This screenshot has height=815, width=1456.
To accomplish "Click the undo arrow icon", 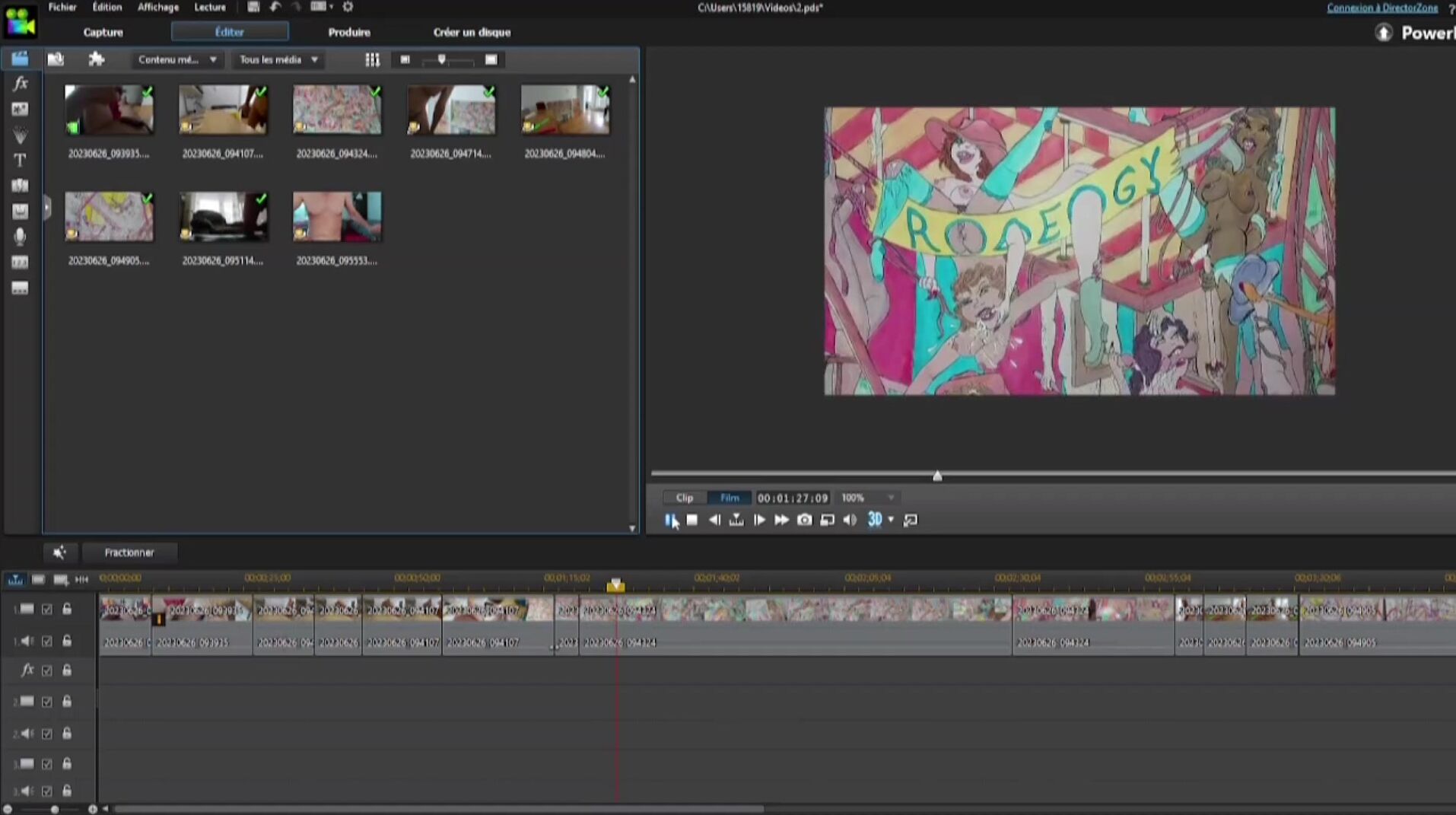I will click(275, 7).
